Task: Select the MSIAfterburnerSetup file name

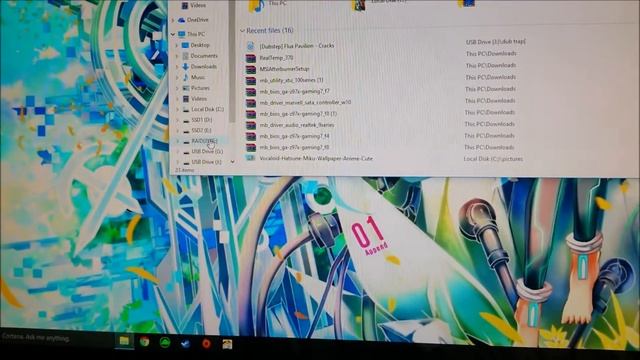Action: click(x=284, y=69)
